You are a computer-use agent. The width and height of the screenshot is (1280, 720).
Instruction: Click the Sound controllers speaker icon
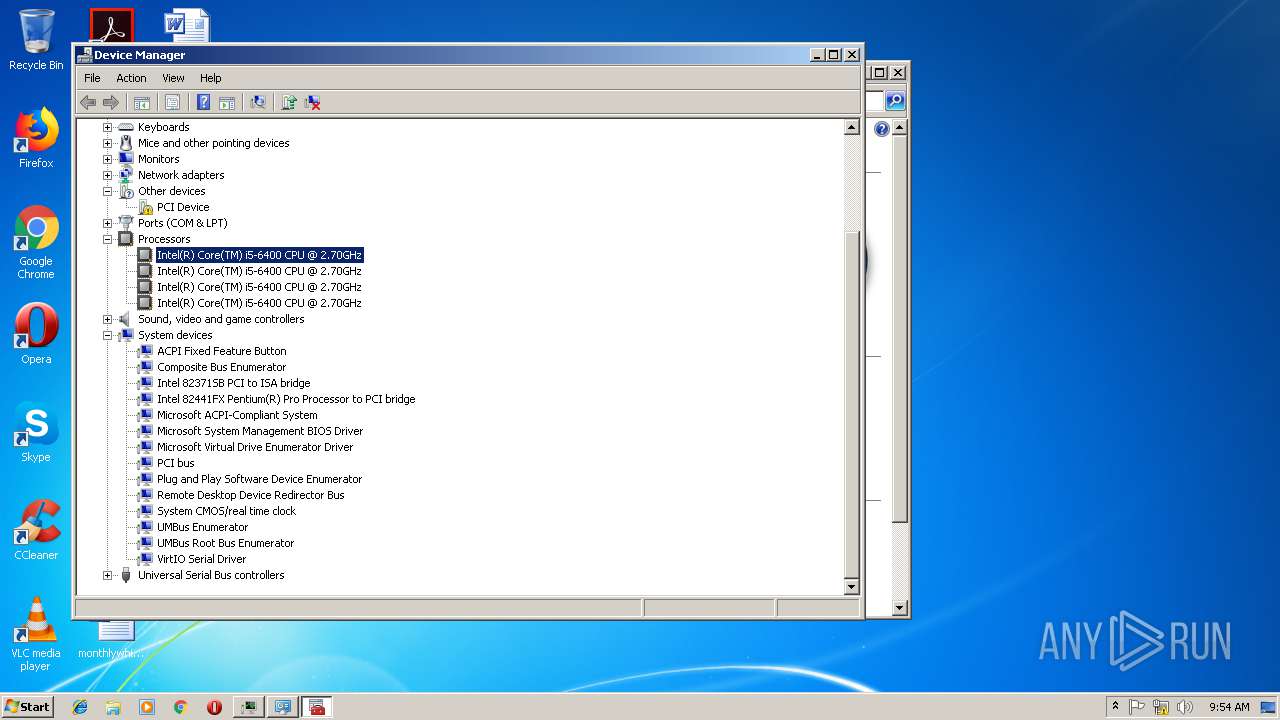[126, 319]
